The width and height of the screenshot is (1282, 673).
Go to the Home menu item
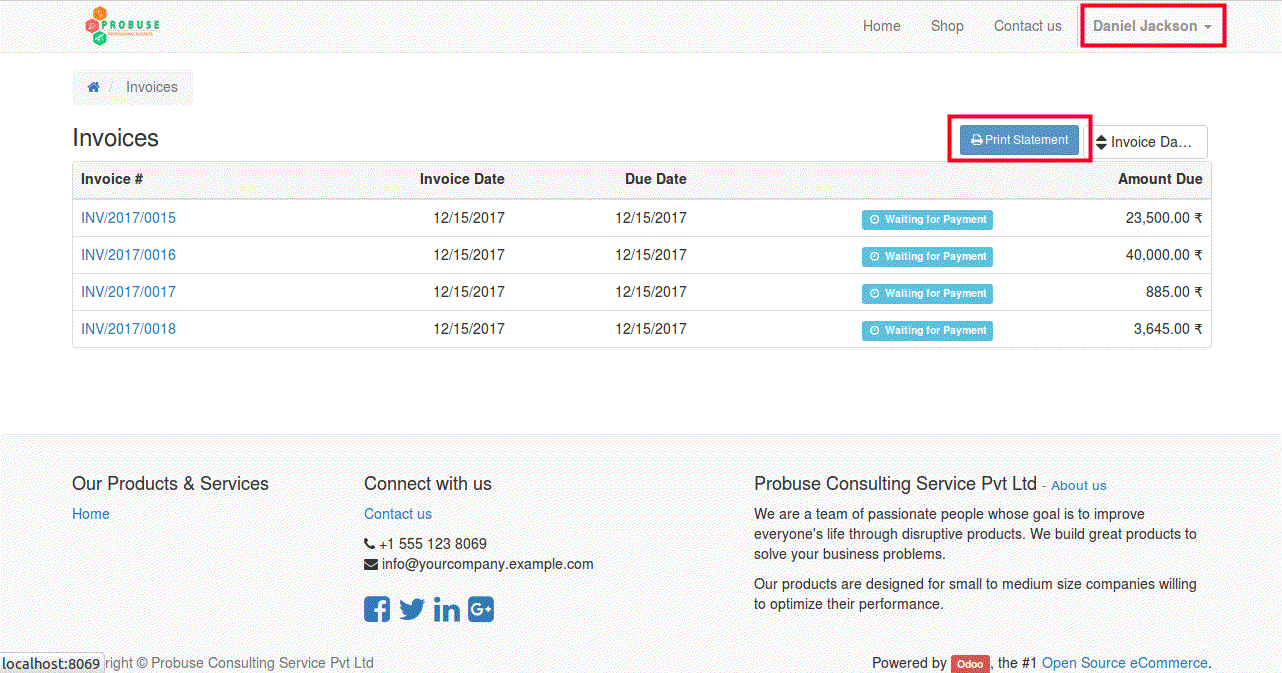881,26
